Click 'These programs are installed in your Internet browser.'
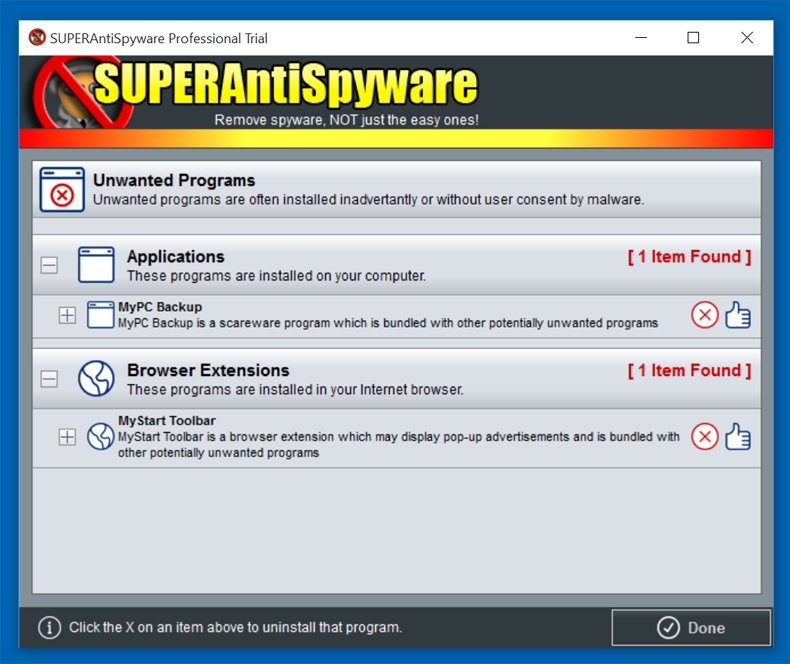The height and width of the screenshot is (664, 790). pos(295,390)
